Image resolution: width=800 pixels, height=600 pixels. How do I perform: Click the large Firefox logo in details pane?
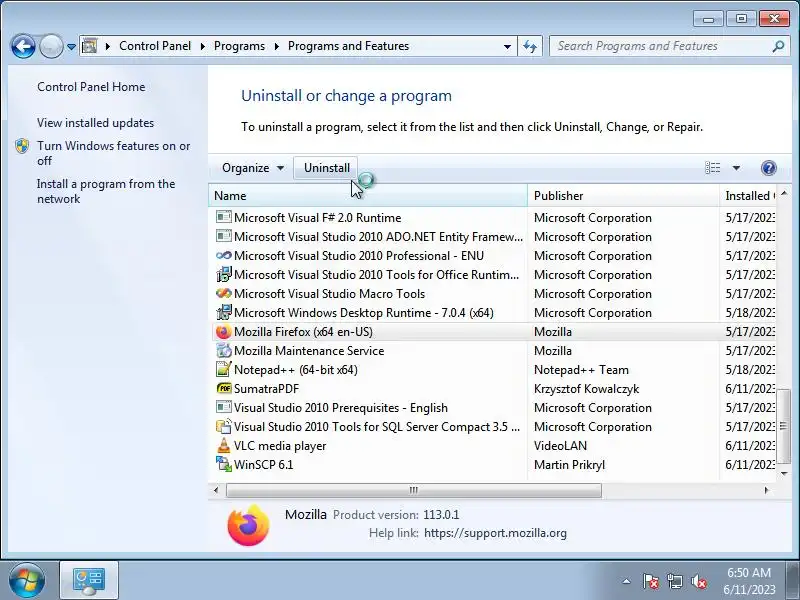[248, 525]
